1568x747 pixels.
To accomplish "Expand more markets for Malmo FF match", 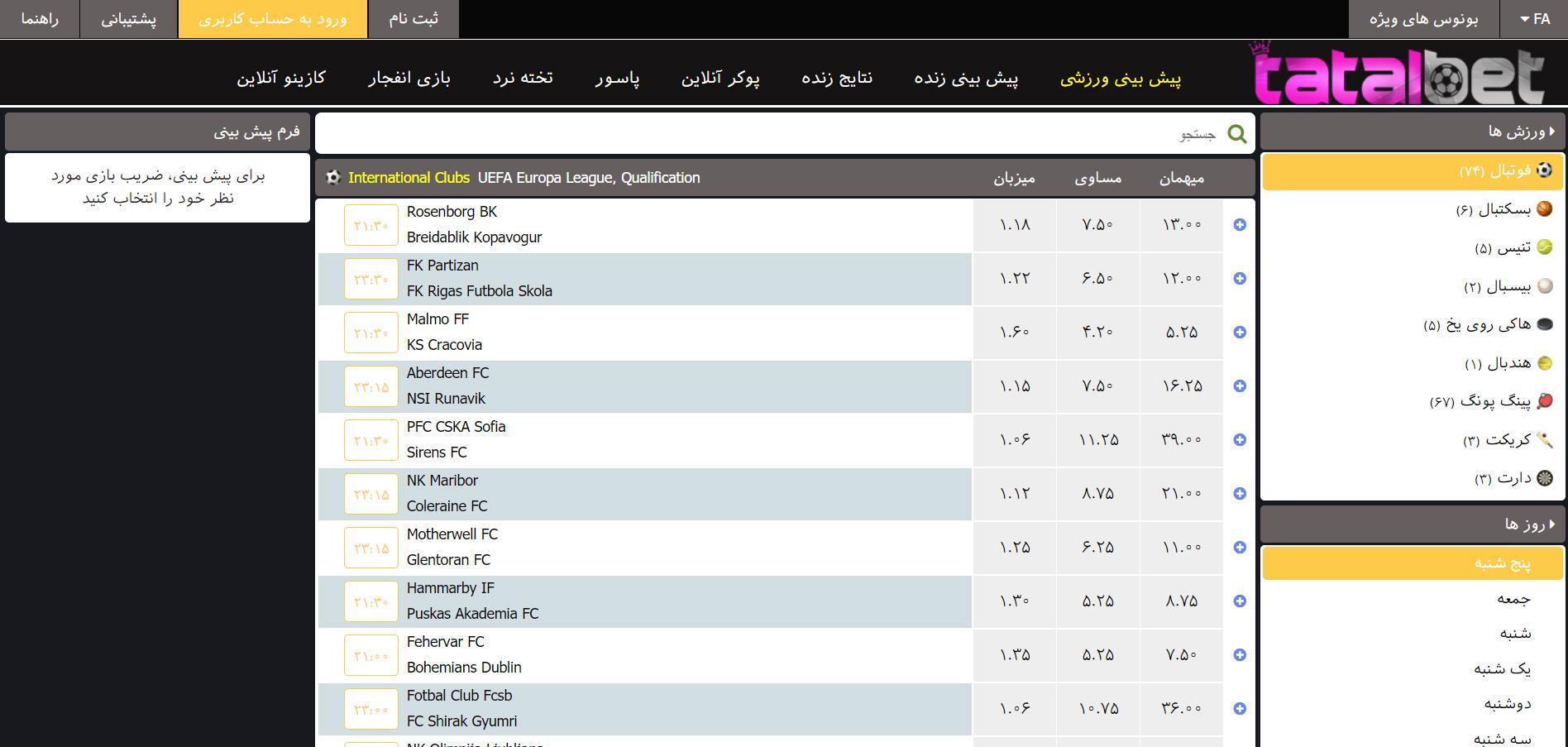I will [x=1240, y=332].
